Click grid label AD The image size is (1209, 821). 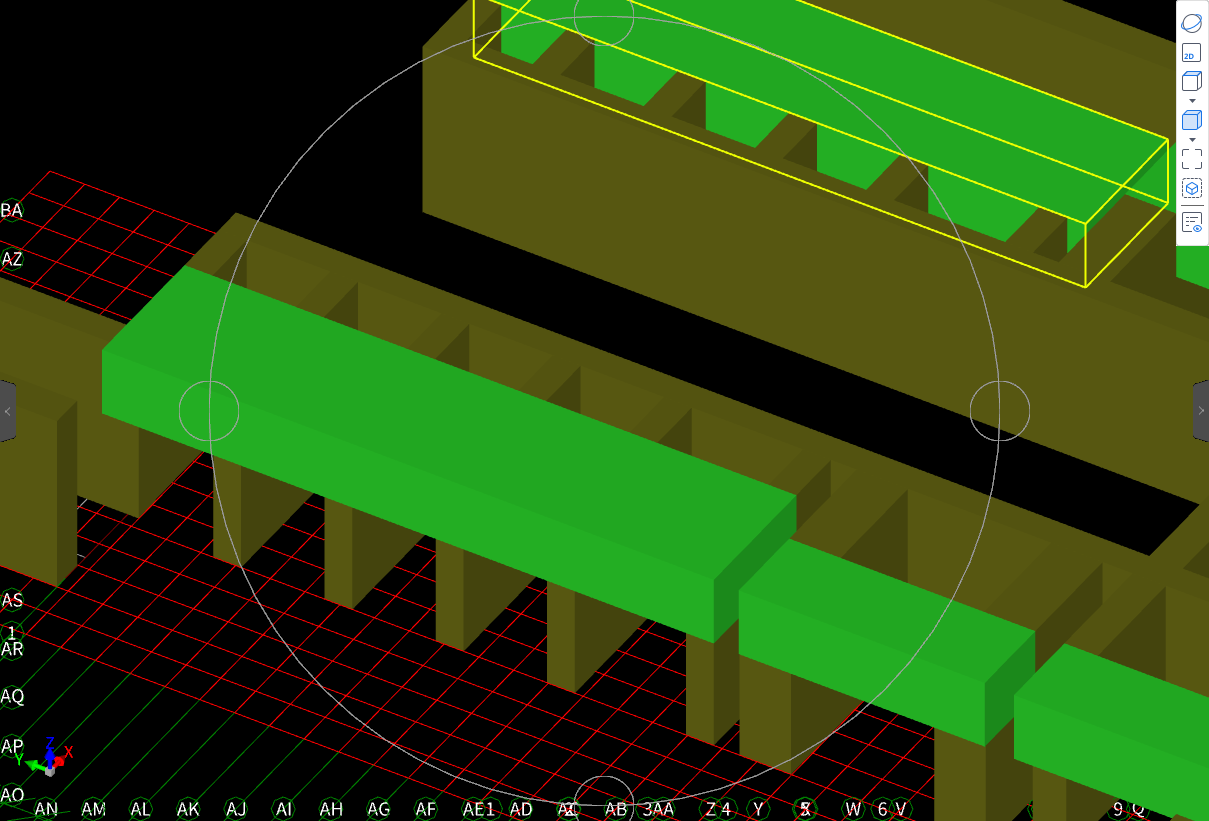521,809
